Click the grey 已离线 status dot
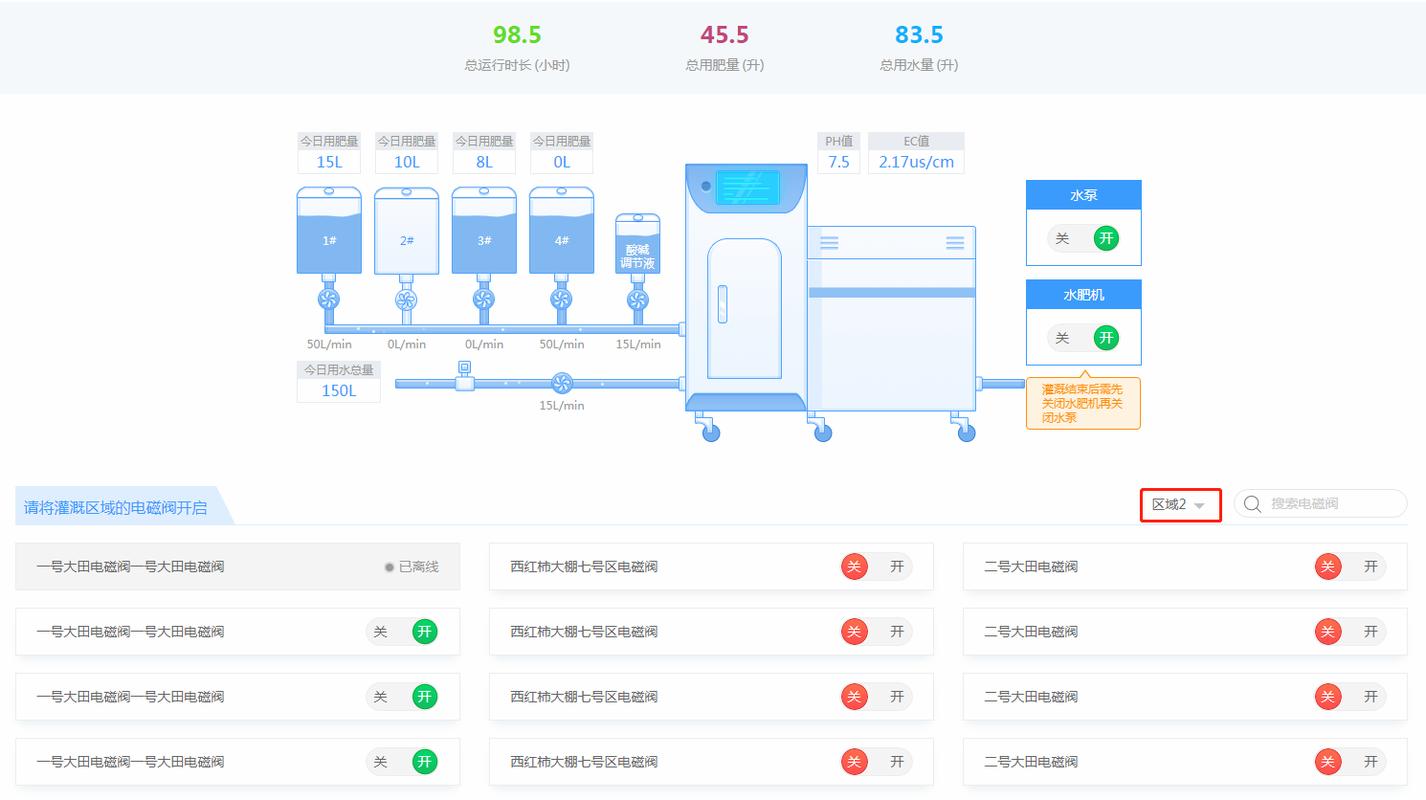Image resolution: width=1426 pixels, height=800 pixels. (x=389, y=567)
